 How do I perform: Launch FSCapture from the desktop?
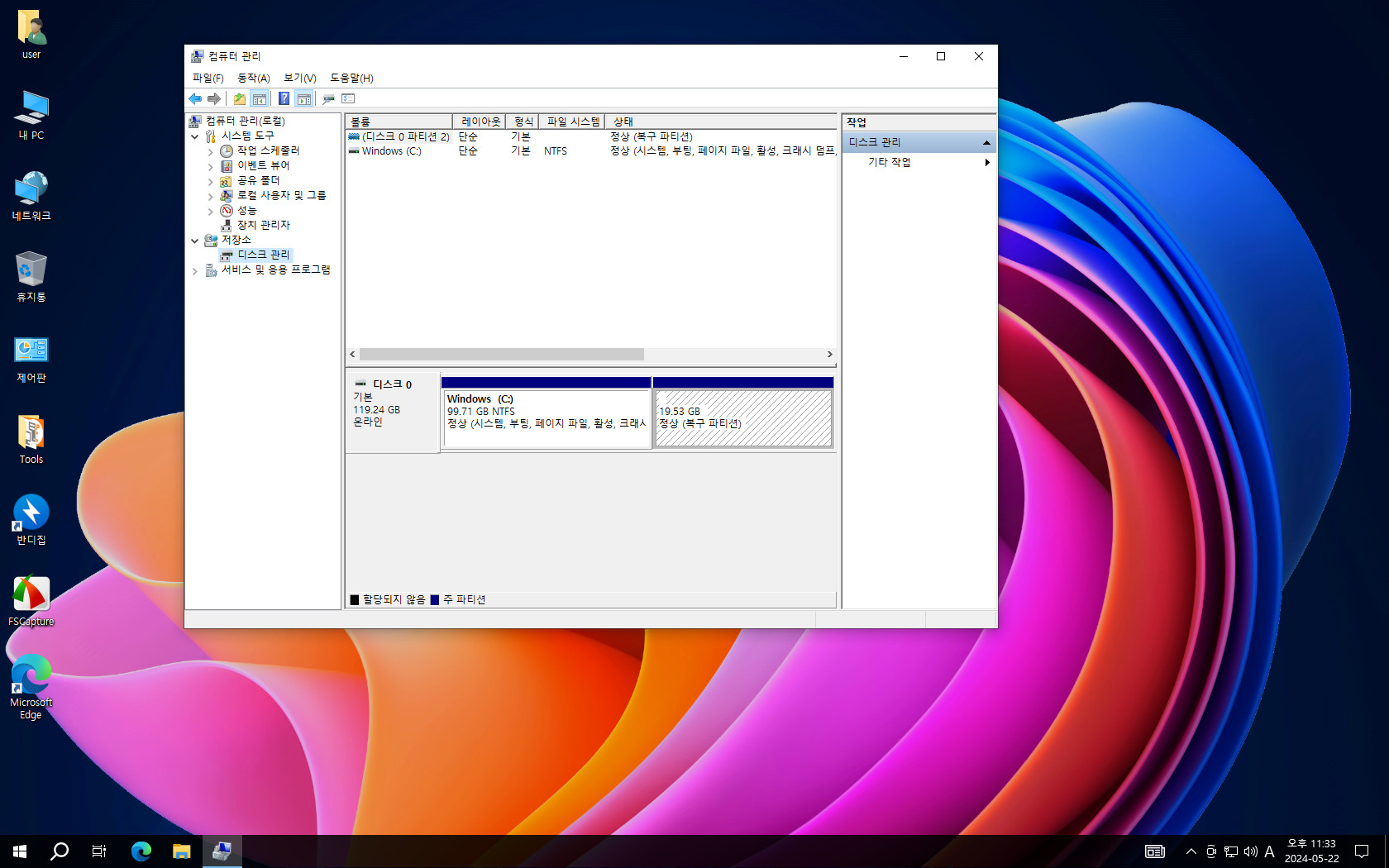point(31,601)
